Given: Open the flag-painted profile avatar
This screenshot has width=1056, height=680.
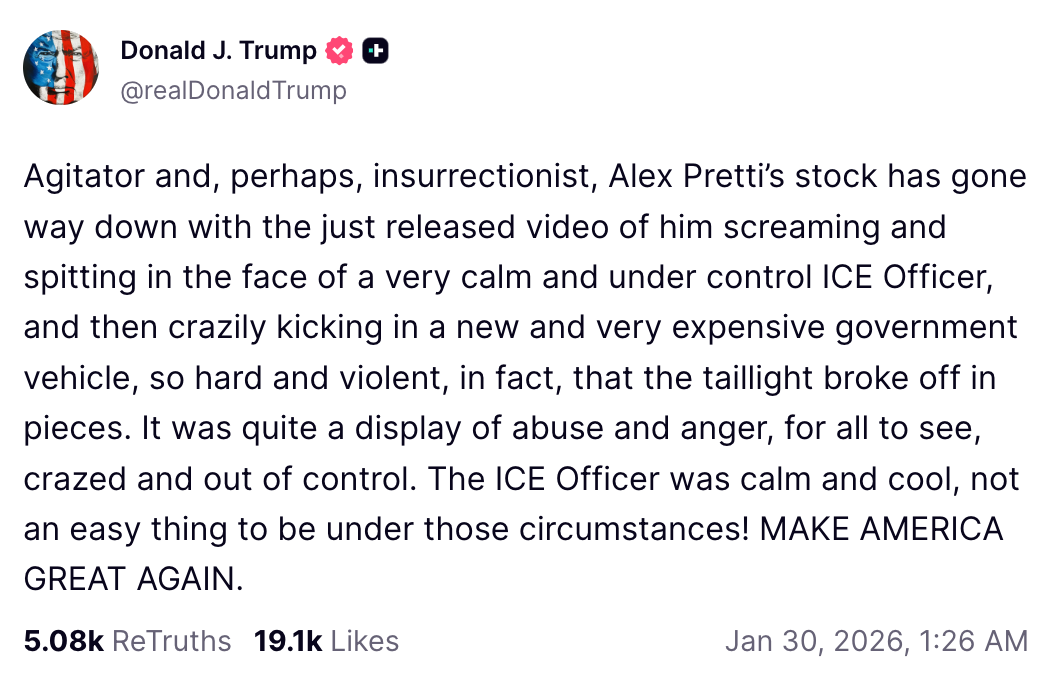Looking at the screenshot, I should coord(61,67).
